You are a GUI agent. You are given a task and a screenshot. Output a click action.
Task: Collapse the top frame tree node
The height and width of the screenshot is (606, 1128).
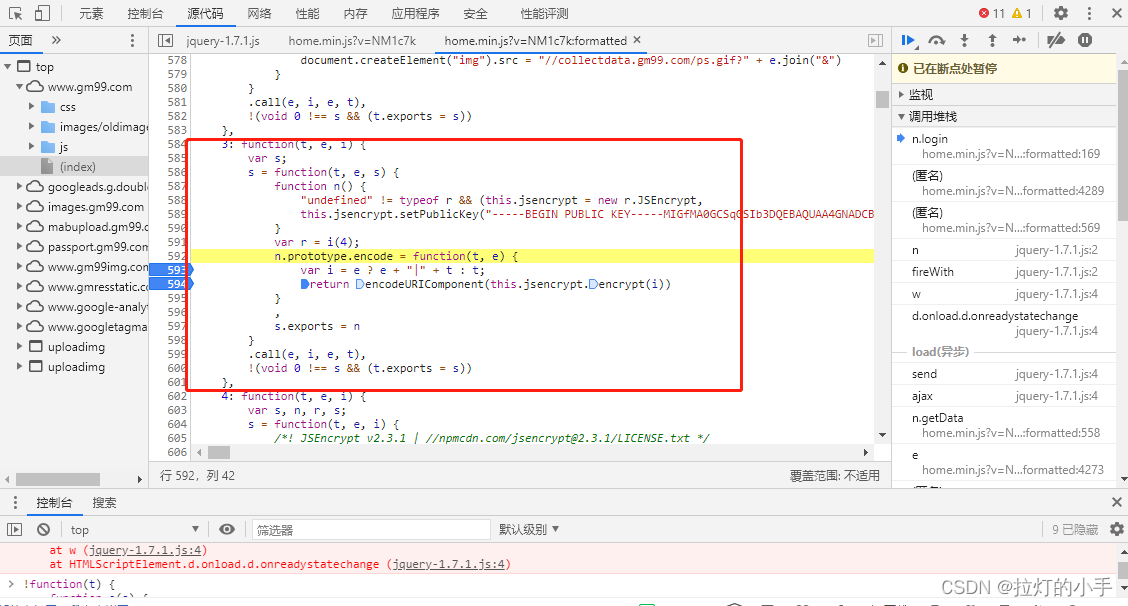pyautogui.click(x=8, y=67)
